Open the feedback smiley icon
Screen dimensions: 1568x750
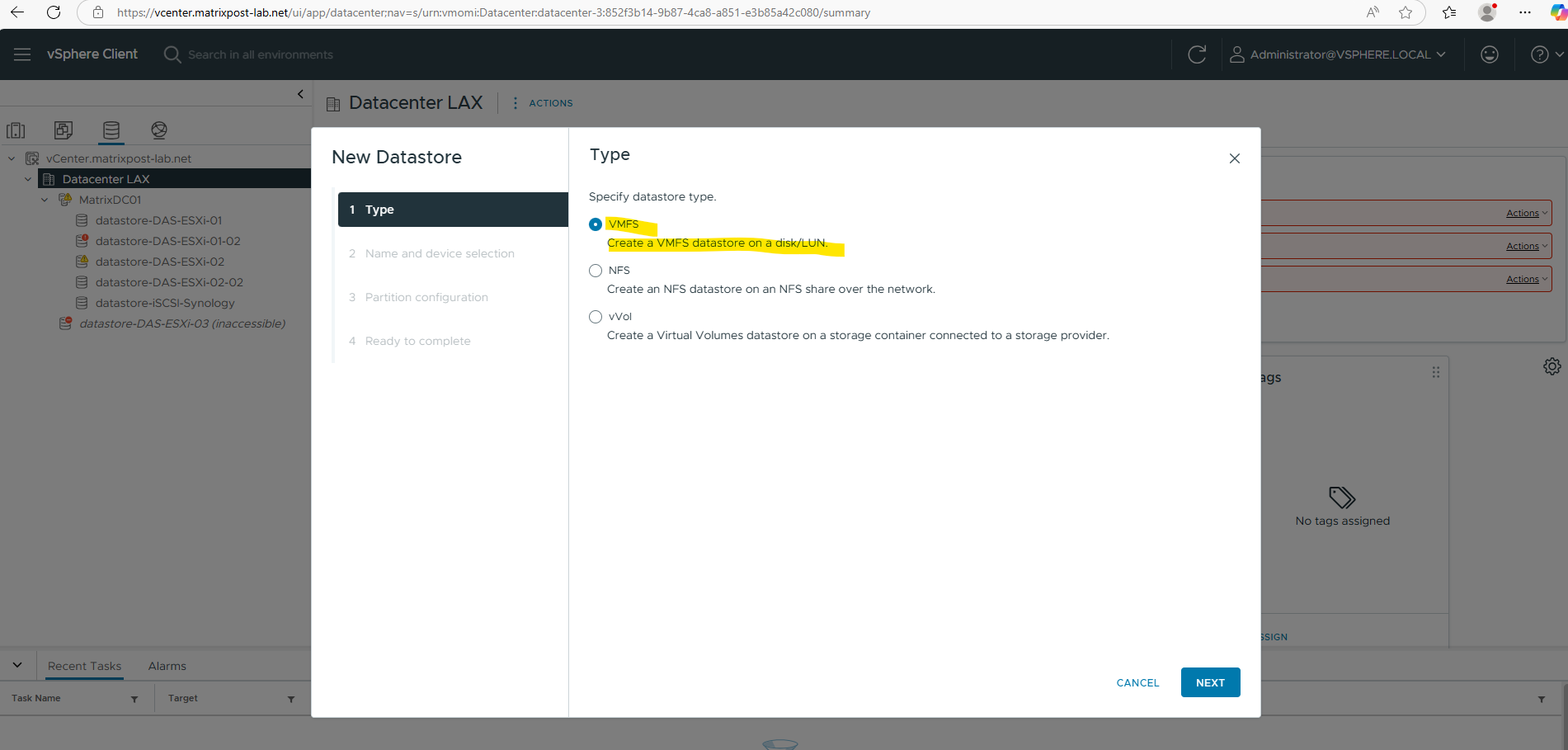click(x=1490, y=54)
